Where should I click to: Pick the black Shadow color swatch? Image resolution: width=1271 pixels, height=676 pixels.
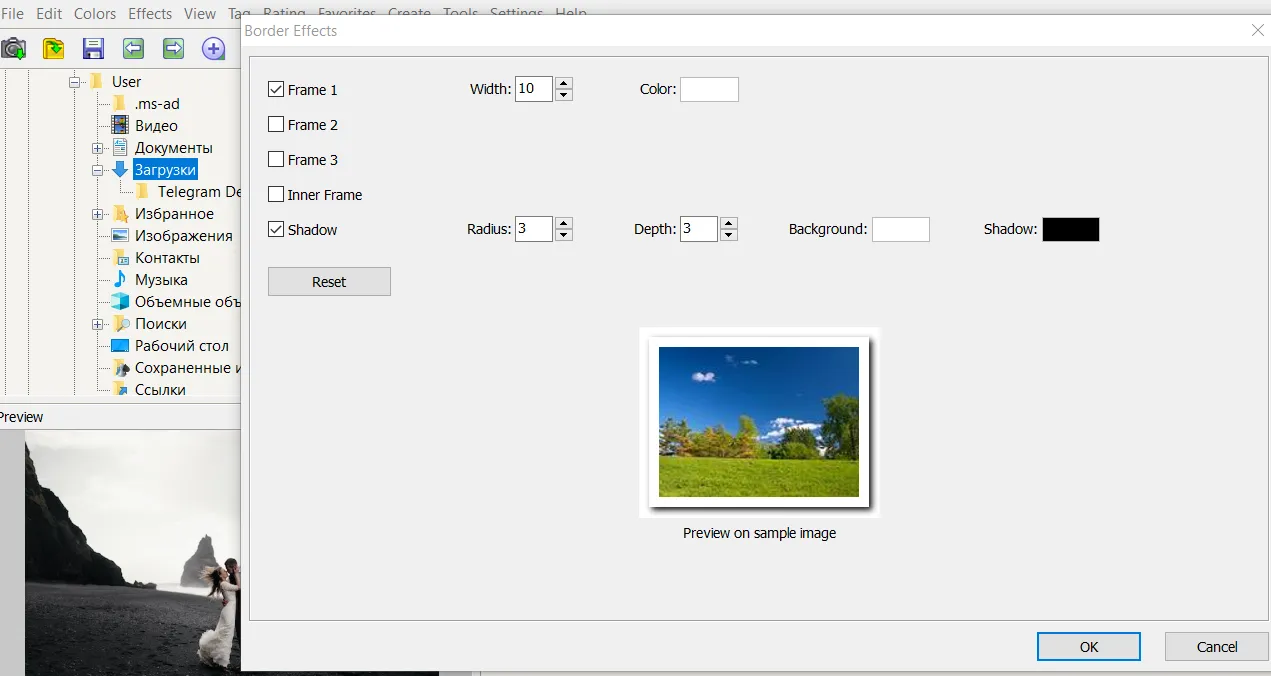1070,230
